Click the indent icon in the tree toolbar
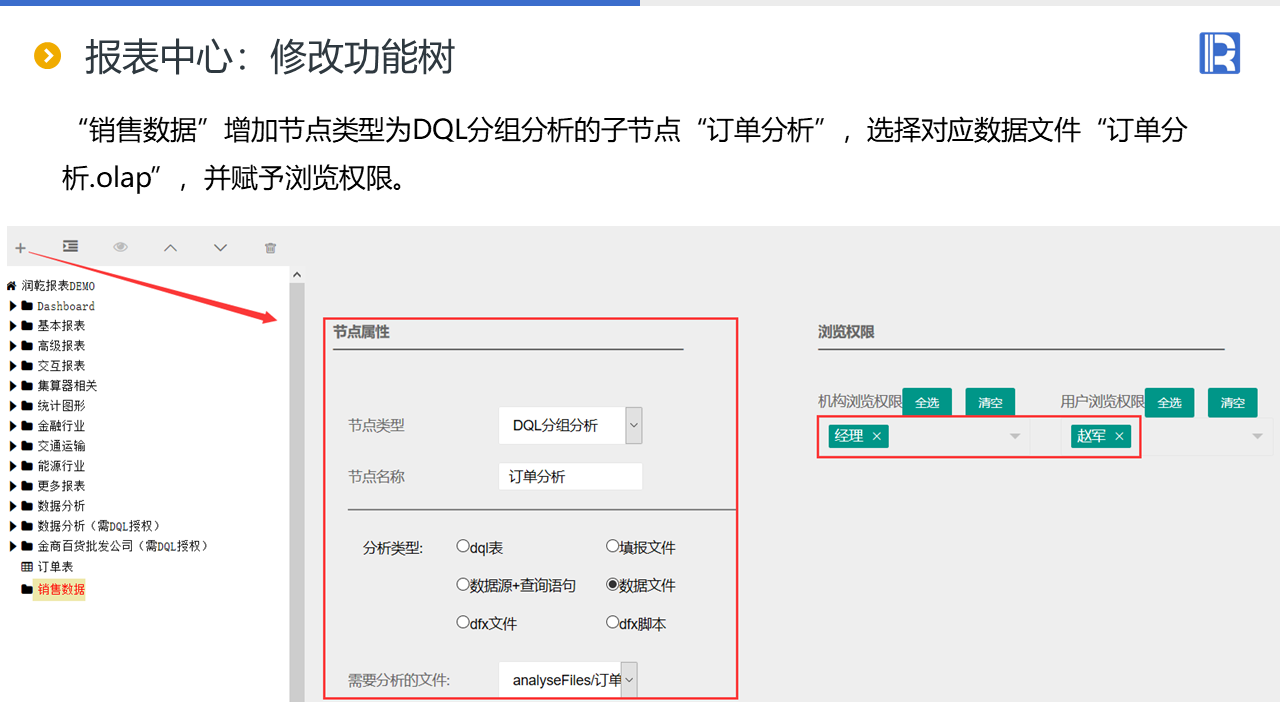The height and width of the screenshot is (720, 1280). click(70, 247)
